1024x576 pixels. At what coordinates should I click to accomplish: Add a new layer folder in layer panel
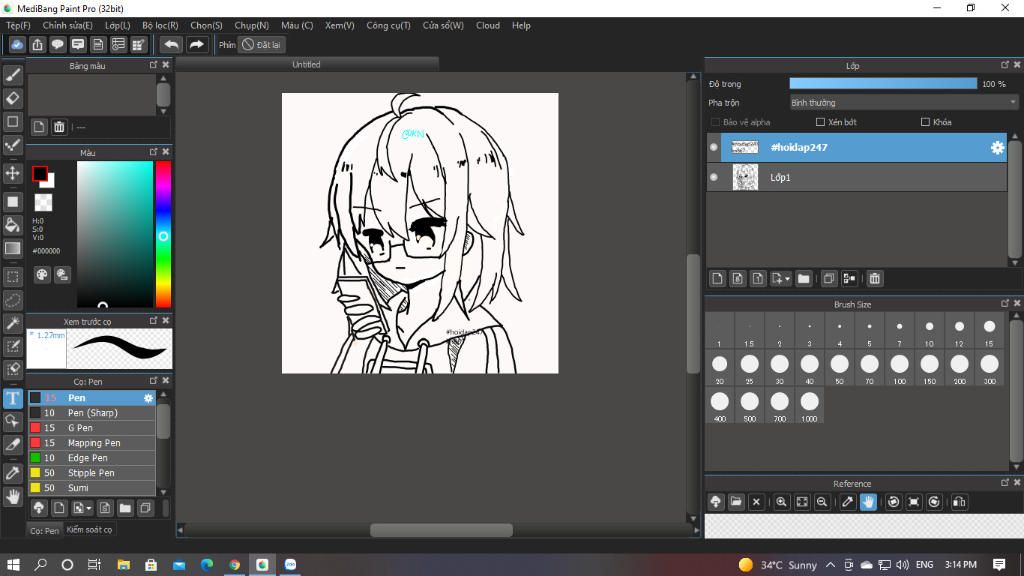coord(803,279)
